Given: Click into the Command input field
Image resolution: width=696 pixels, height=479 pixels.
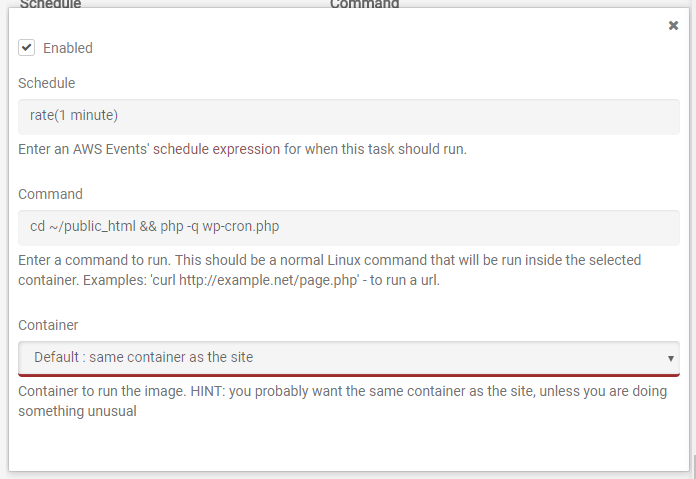Looking at the screenshot, I should (348, 226).
